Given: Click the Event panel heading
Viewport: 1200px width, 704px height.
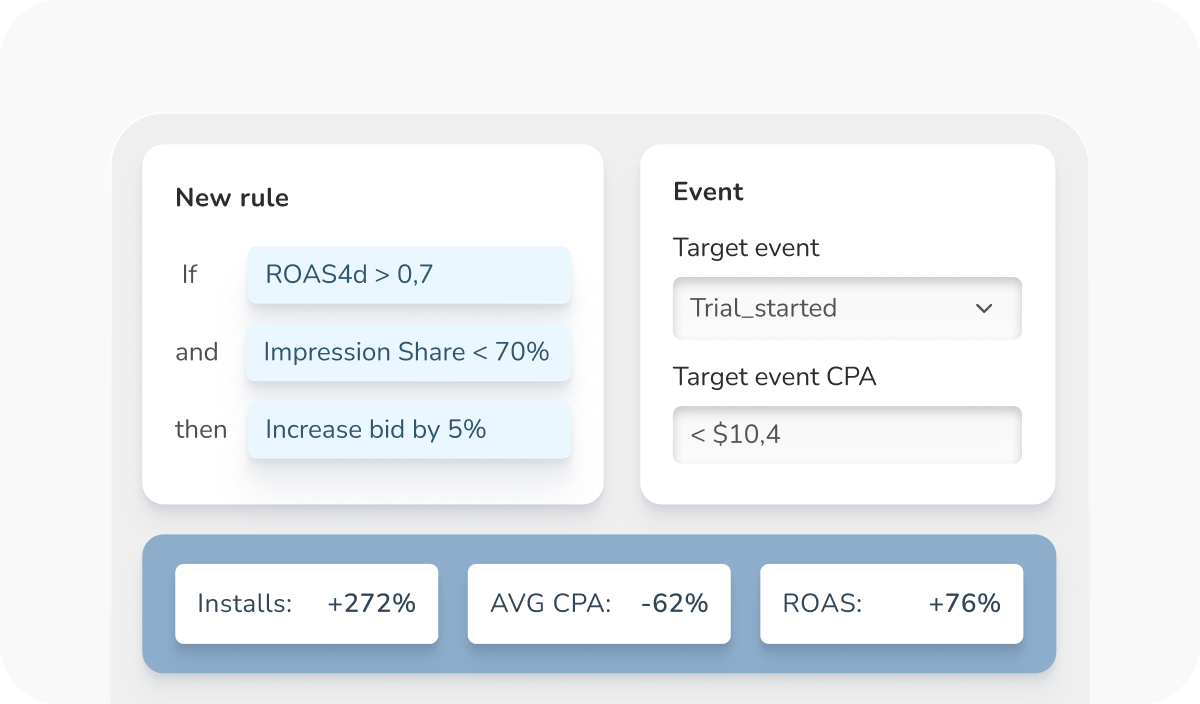Looking at the screenshot, I should pyautogui.click(x=708, y=192).
